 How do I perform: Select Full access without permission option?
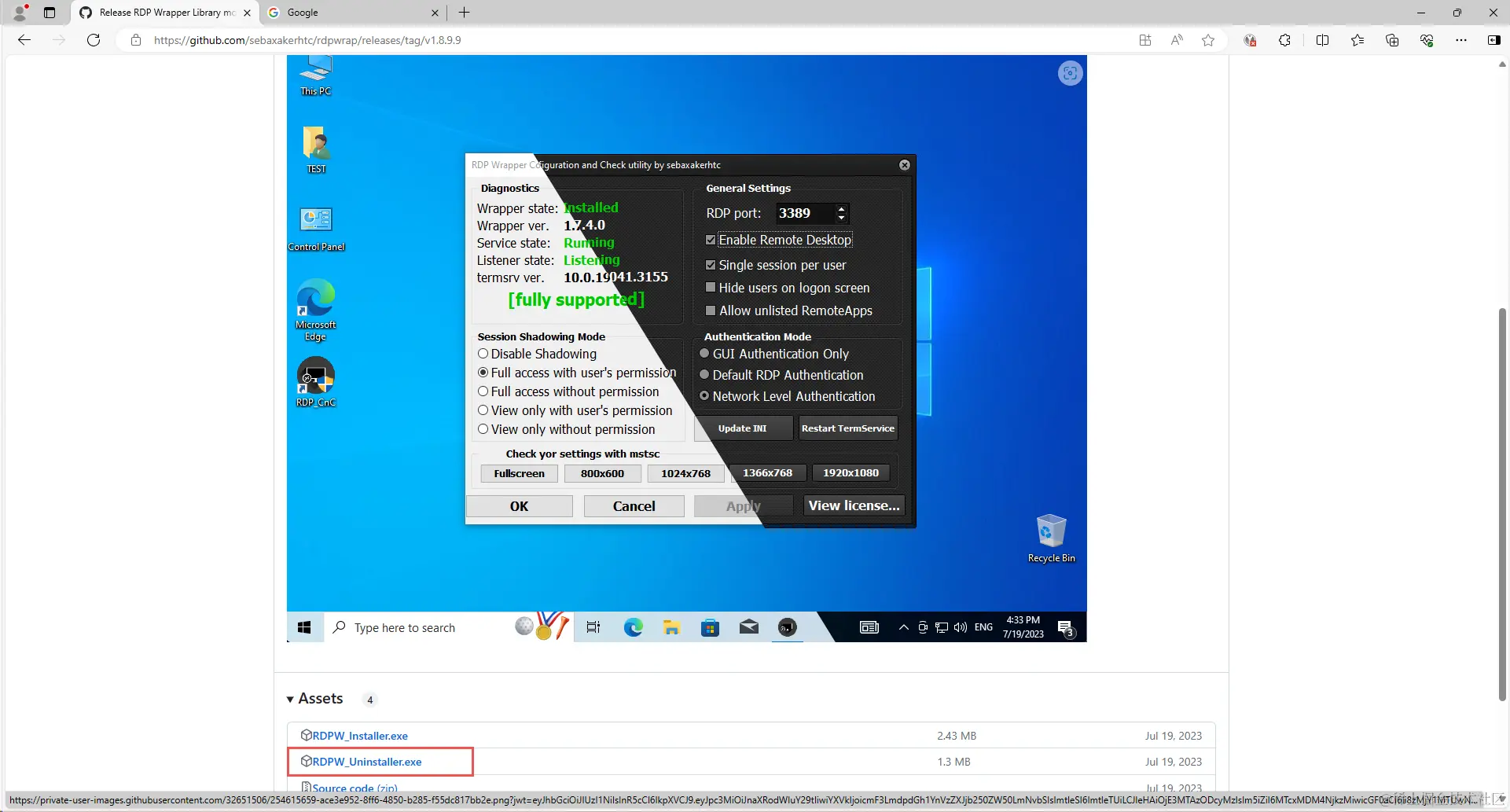[x=483, y=391]
